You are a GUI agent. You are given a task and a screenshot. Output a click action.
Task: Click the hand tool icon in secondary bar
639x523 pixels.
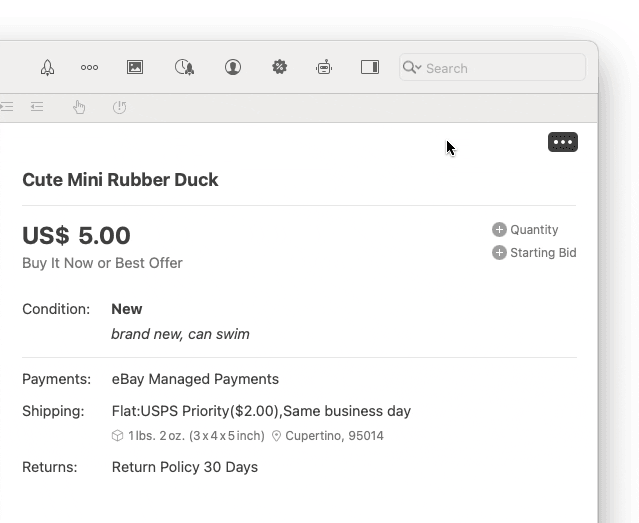point(80,107)
